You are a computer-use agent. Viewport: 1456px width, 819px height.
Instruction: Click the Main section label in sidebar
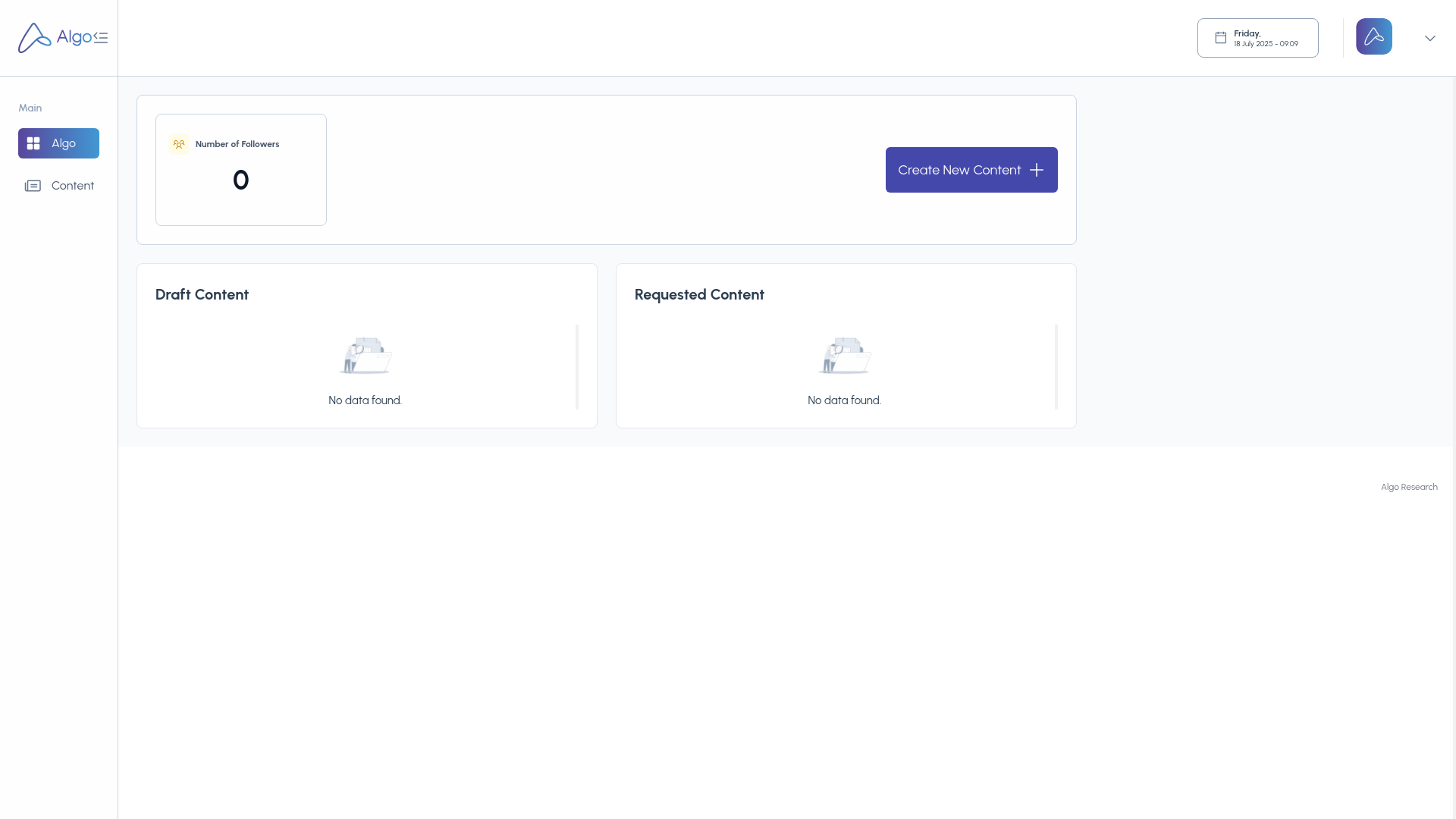[30, 108]
